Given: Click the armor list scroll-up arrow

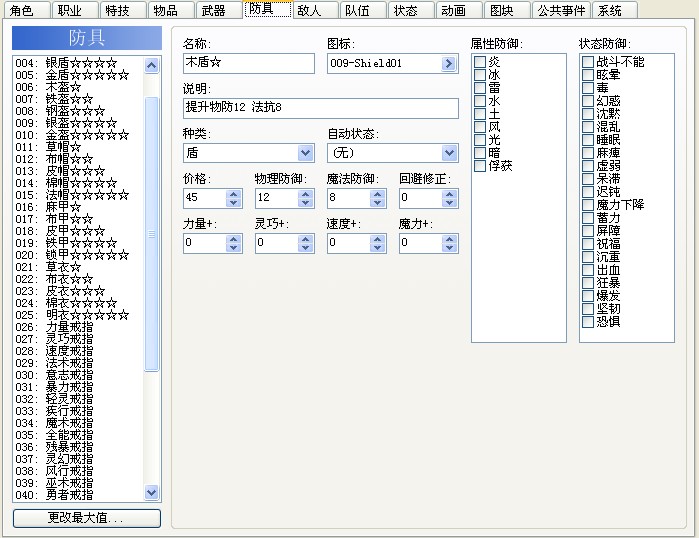Looking at the screenshot, I should click(x=152, y=66).
